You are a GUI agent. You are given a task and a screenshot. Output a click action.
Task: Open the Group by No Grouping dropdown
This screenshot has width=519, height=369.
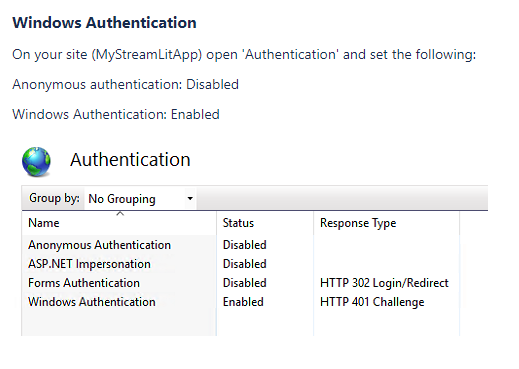pos(140,199)
